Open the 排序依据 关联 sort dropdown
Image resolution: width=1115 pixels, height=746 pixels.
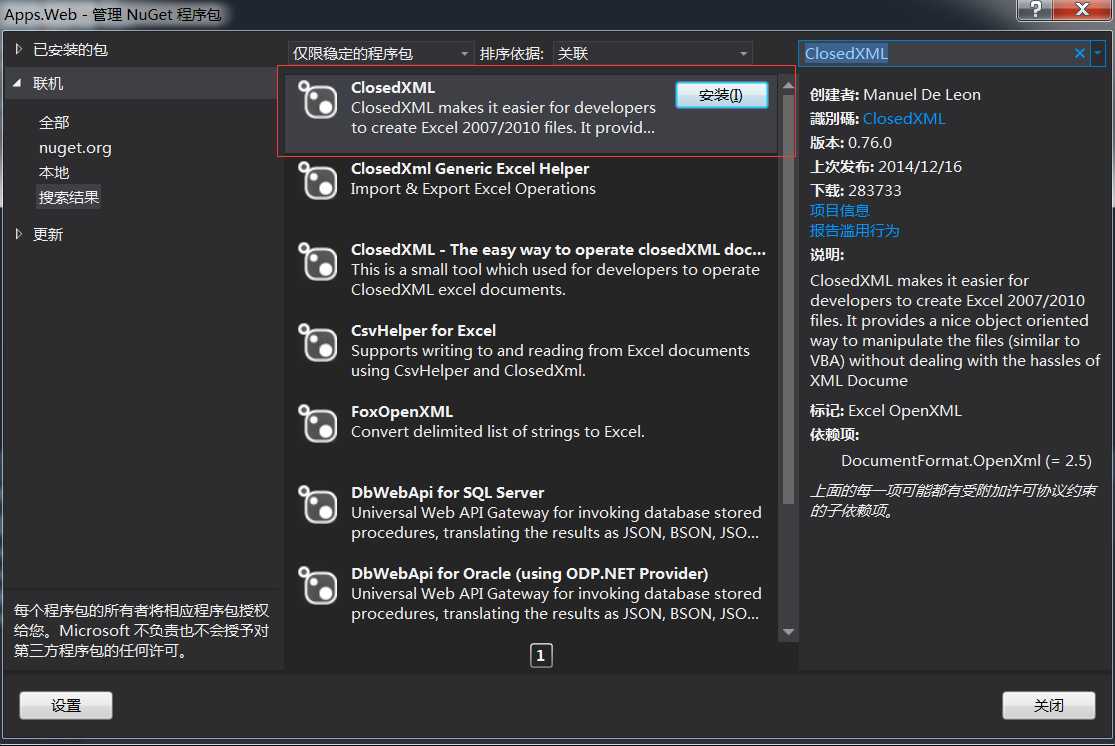652,53
